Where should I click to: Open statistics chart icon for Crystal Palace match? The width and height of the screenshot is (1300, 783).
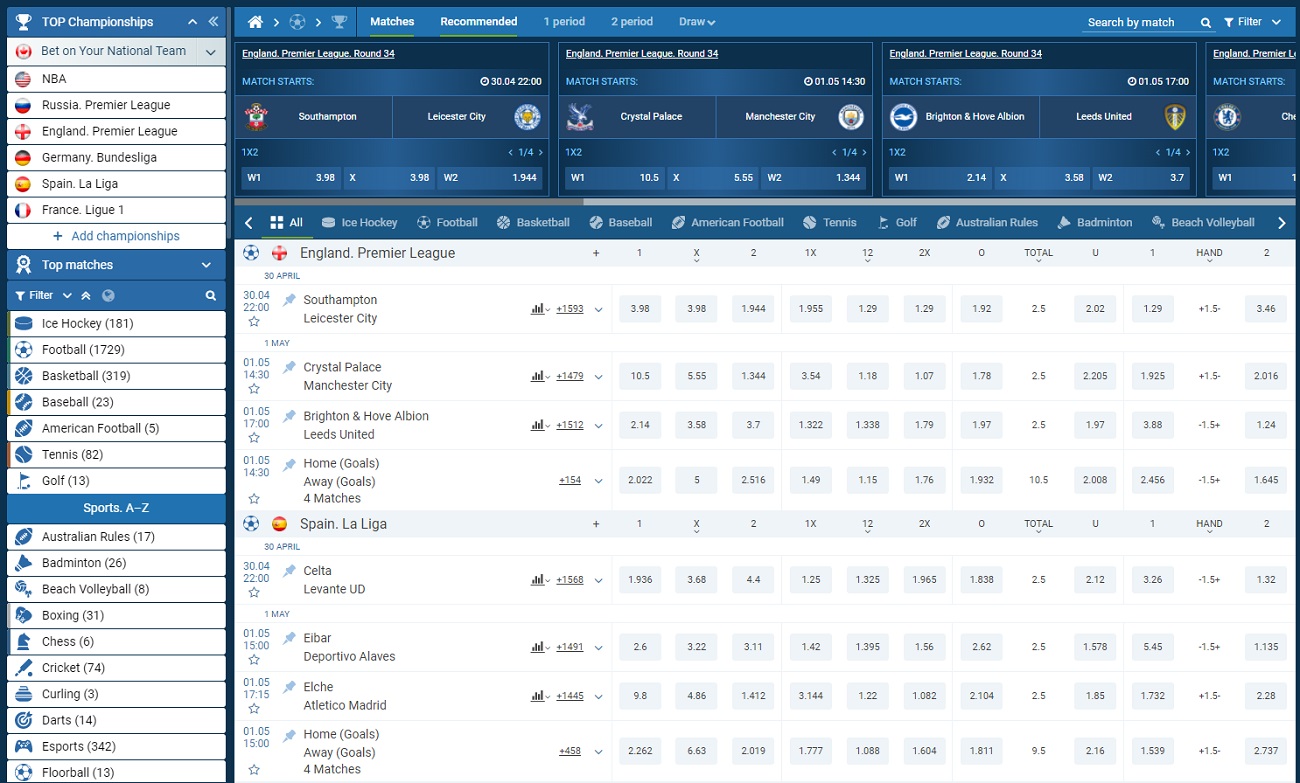538,376
